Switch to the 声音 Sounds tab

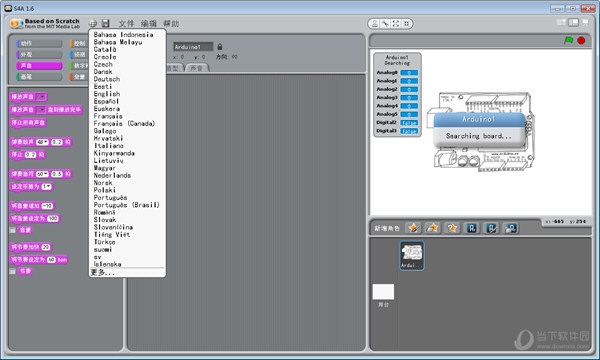coord(197,68)
